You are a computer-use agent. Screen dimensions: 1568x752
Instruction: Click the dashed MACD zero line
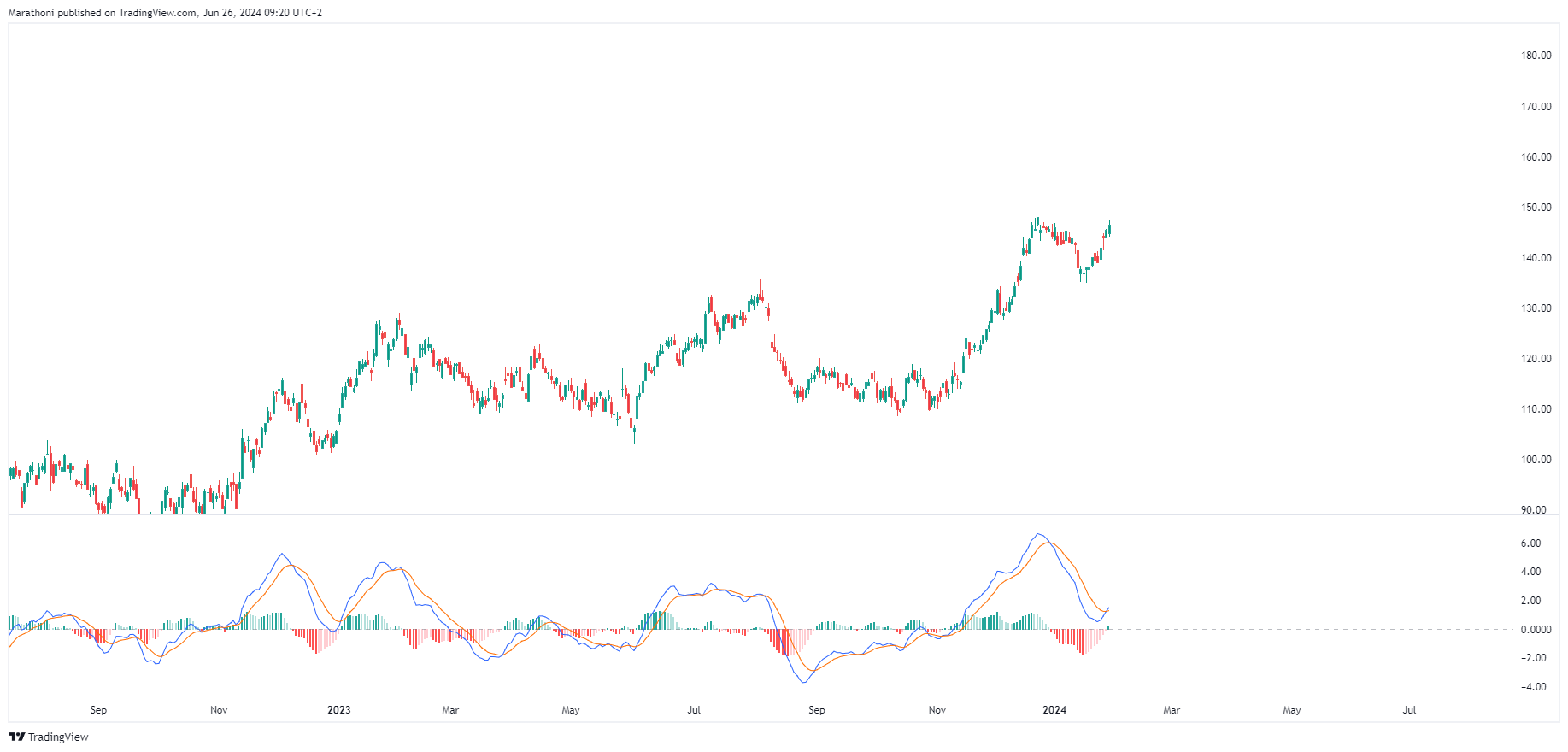[x=1282, y=630]
